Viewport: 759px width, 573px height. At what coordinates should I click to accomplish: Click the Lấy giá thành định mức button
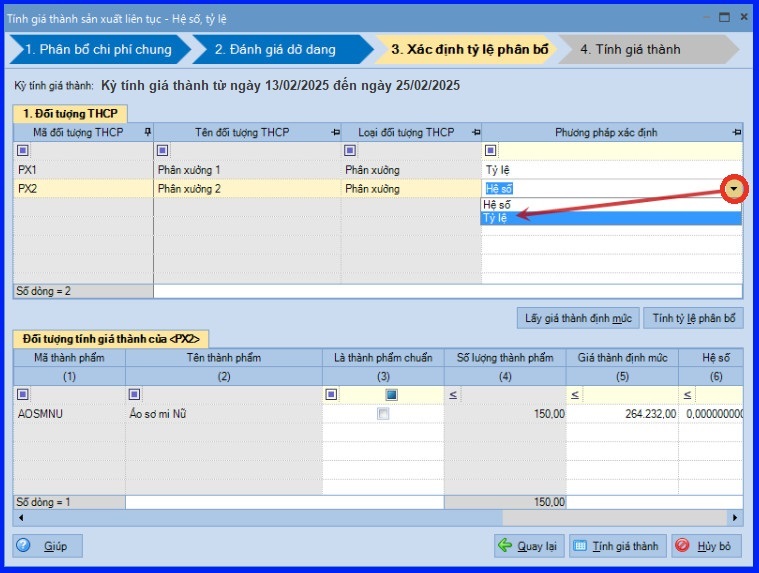click(x=578, y=319)
